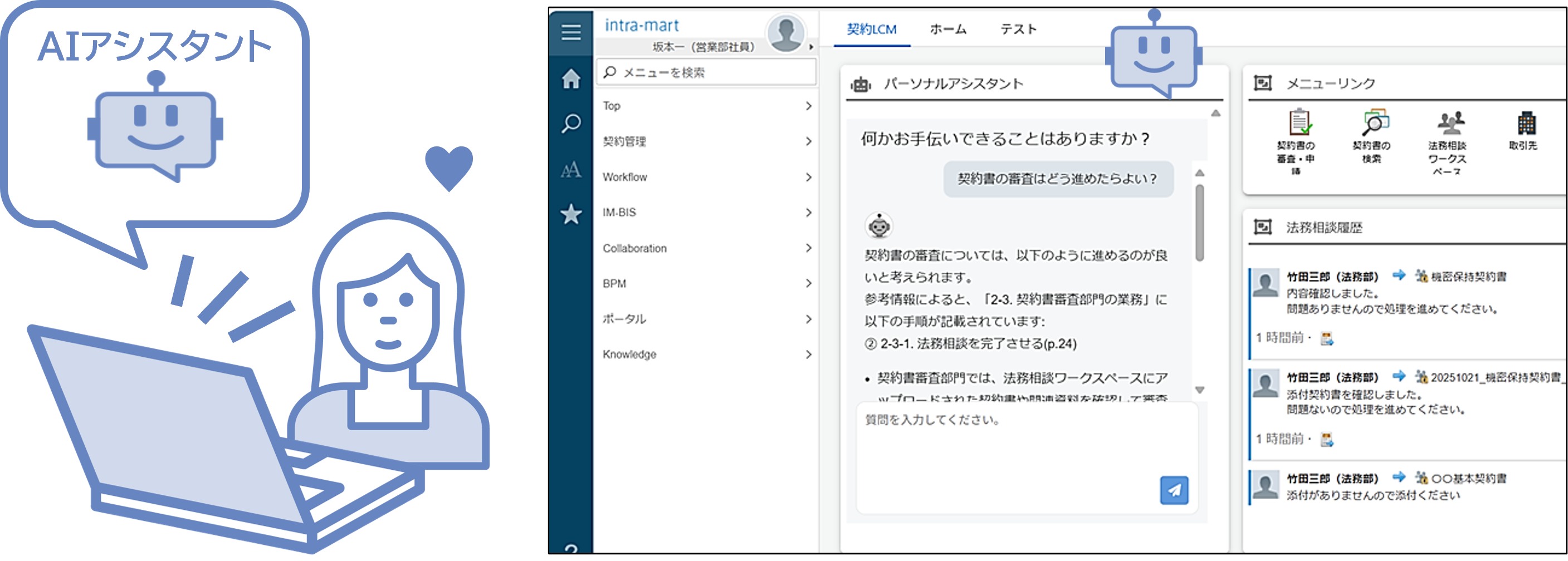Open the search magnifier icon in sidebar
The image size is (1568, 561).
tap(571, 125)
